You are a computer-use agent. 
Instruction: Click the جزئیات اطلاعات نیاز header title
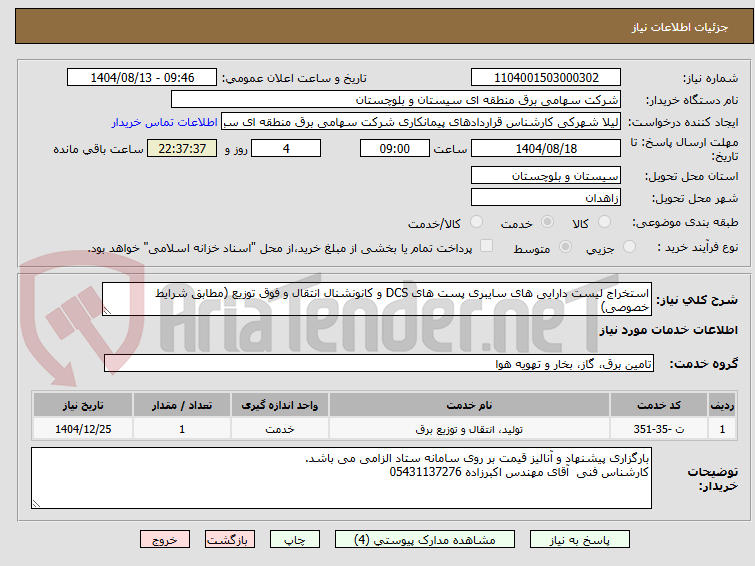pos(679,27)
